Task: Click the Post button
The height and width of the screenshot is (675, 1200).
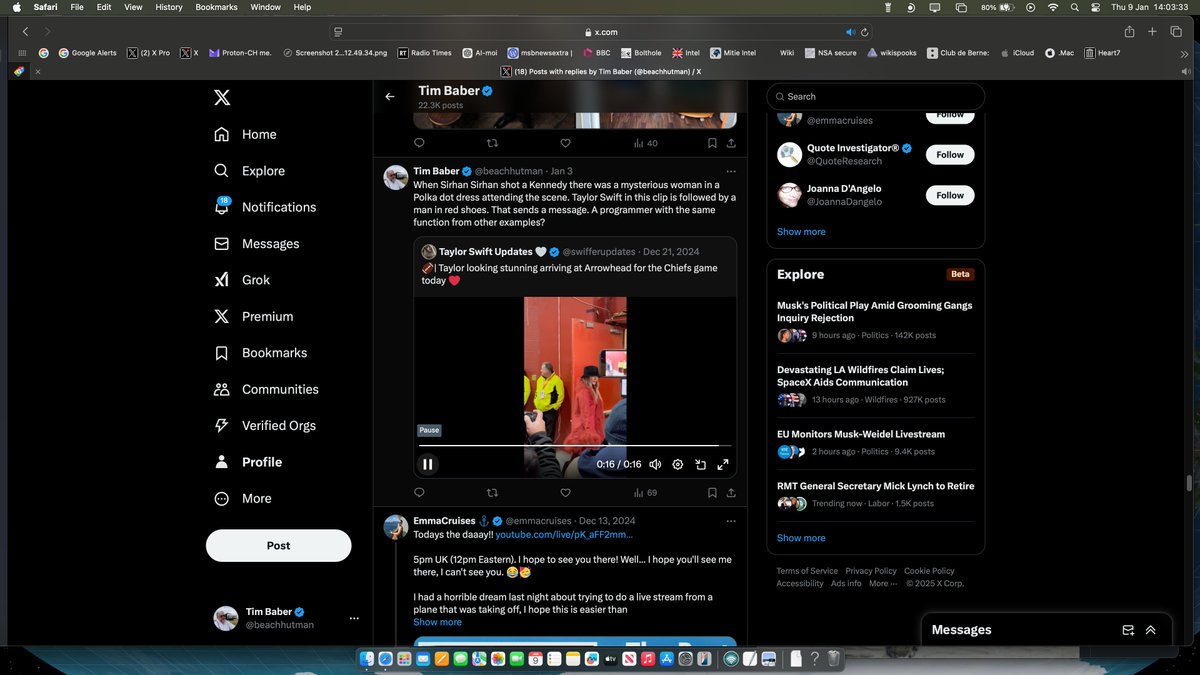Action: 278,545
